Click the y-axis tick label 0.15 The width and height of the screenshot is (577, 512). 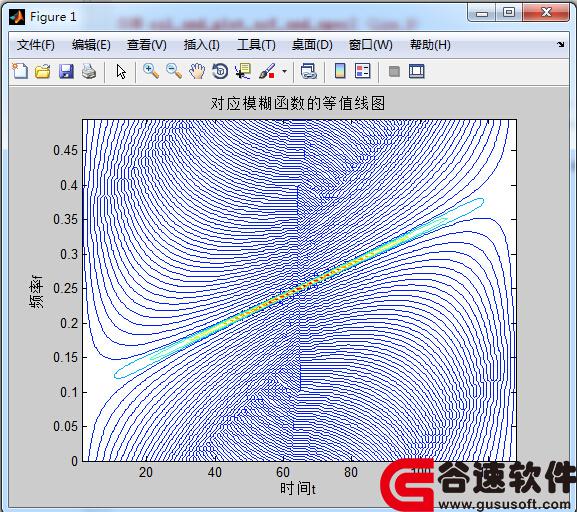tap(66, 357)
